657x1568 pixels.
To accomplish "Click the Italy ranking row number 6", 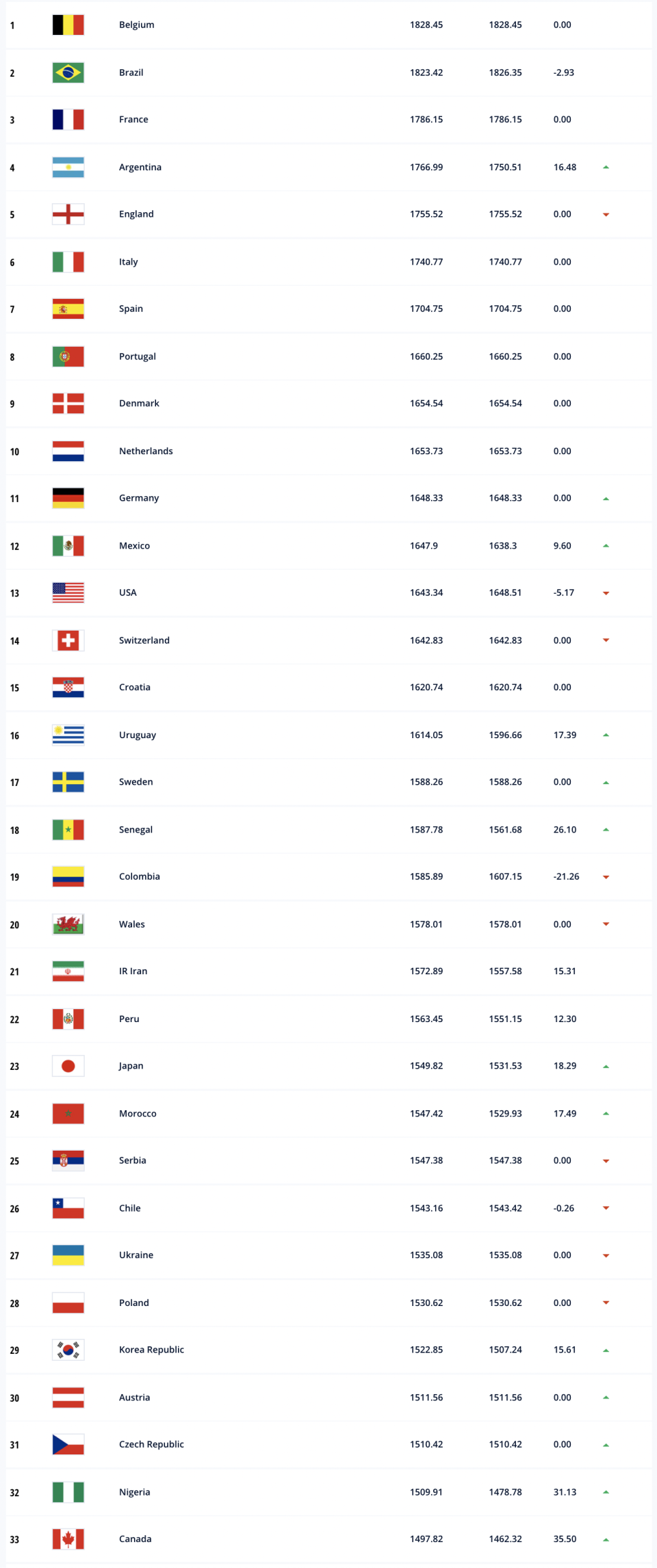I will [x=12, y=263].
